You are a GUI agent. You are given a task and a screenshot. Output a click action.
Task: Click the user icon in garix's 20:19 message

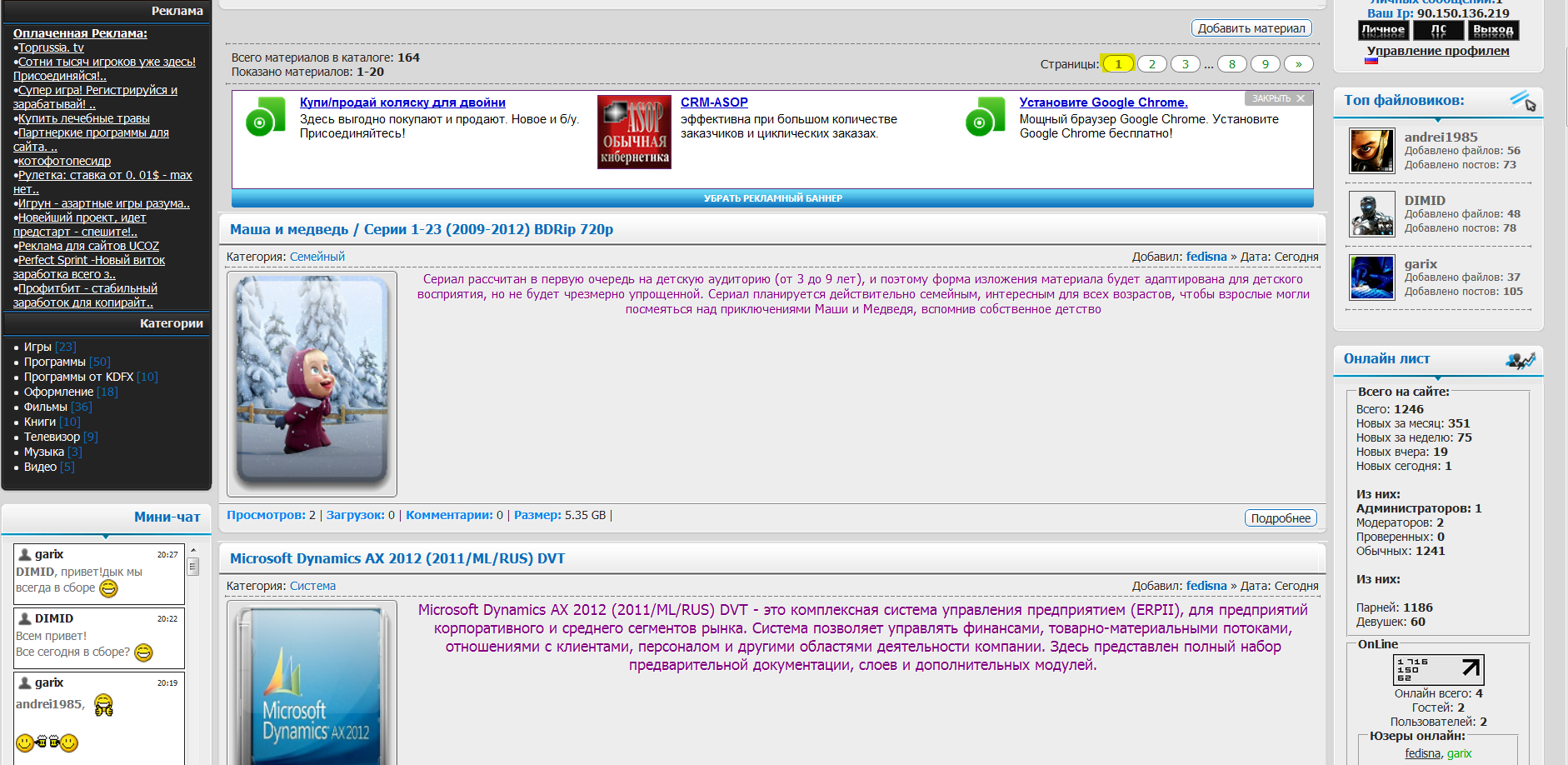25,683
